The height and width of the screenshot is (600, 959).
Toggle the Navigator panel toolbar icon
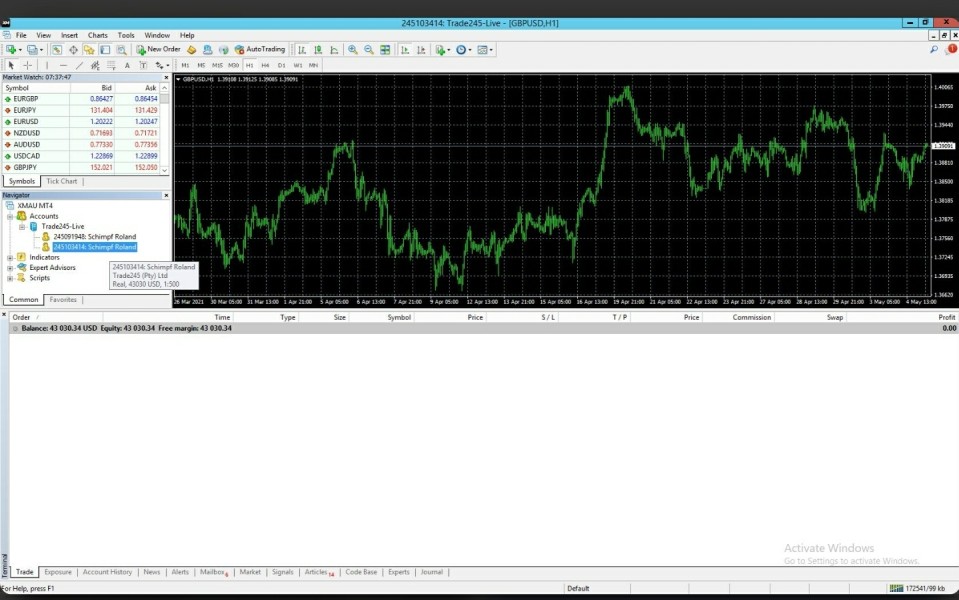pyautogui.click(x=89, y=50)
